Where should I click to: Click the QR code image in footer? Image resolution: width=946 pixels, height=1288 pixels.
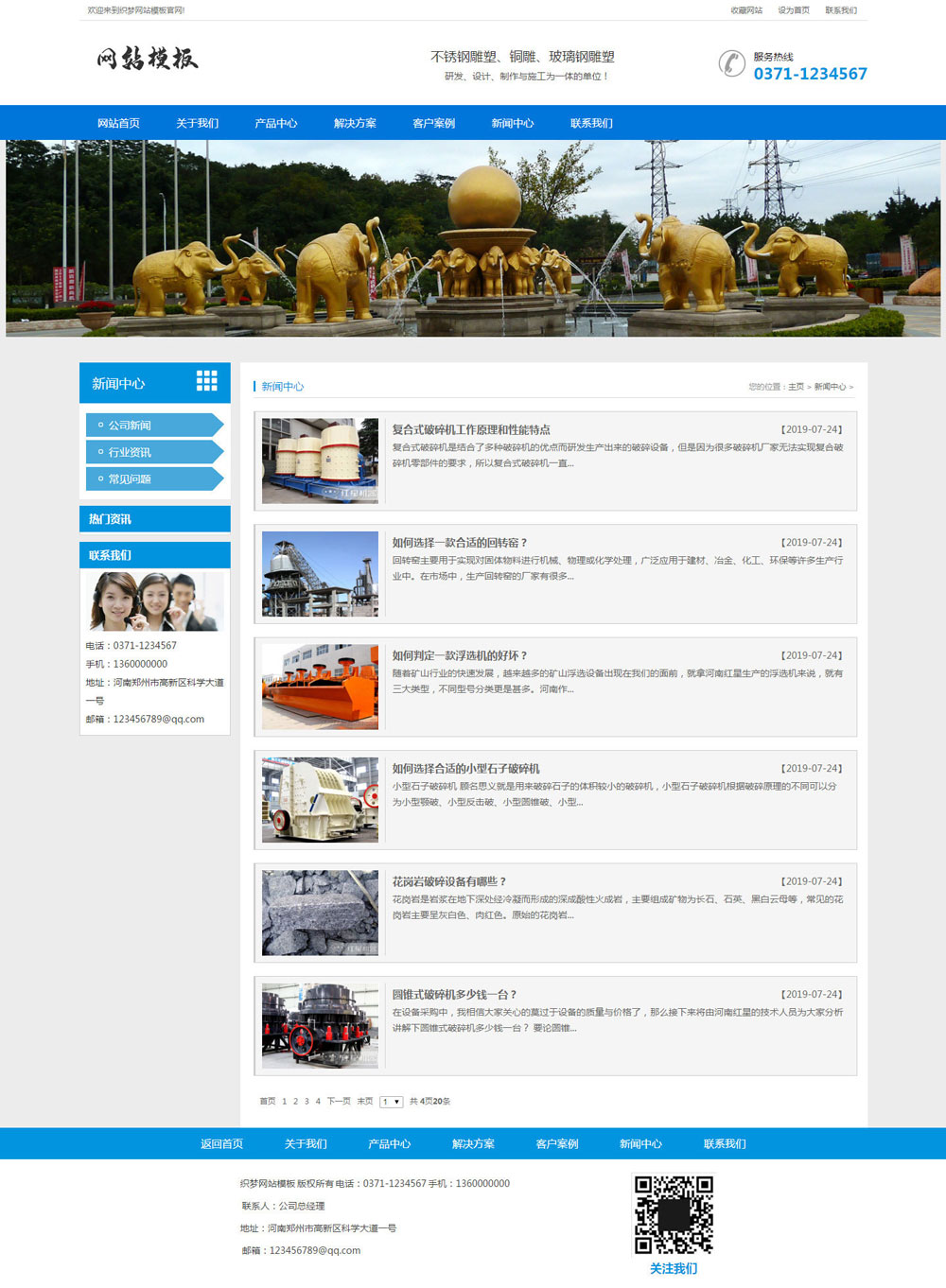pos(674,1215)
